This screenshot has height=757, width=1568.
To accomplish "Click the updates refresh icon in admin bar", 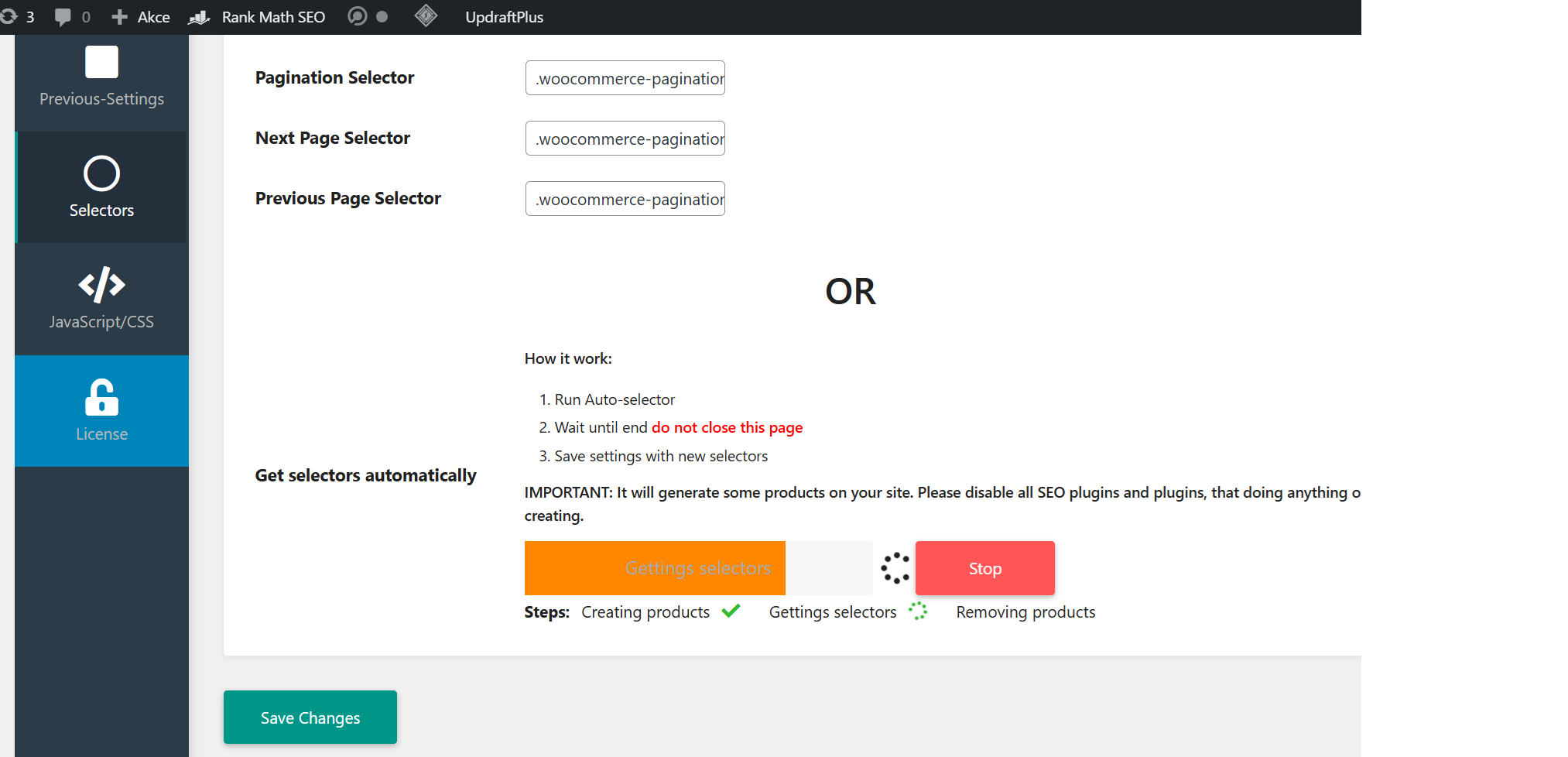I will pos(9,16).
